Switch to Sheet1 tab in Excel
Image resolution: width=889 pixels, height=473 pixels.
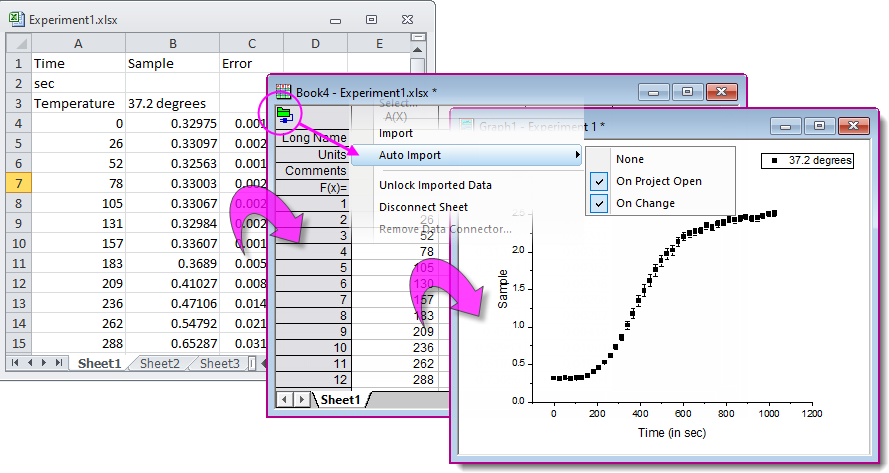pyautogui.click(x=99, y=364)
